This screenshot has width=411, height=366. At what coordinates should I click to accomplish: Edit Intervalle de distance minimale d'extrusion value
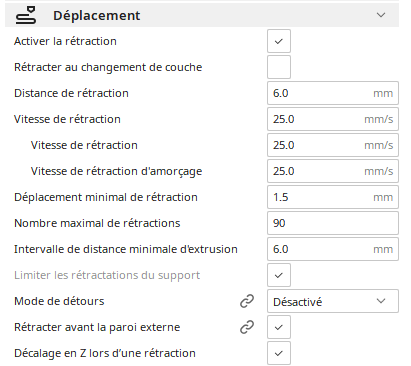tap(333, 249)
